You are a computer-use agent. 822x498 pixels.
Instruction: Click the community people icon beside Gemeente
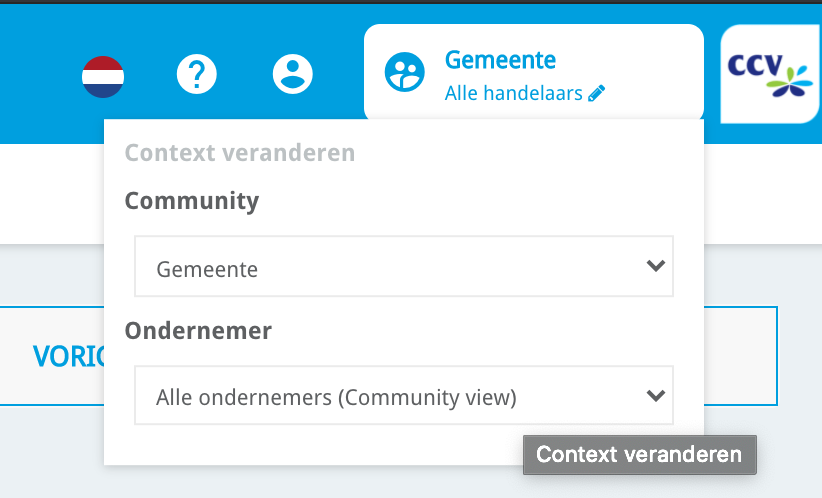pos(404,72)
